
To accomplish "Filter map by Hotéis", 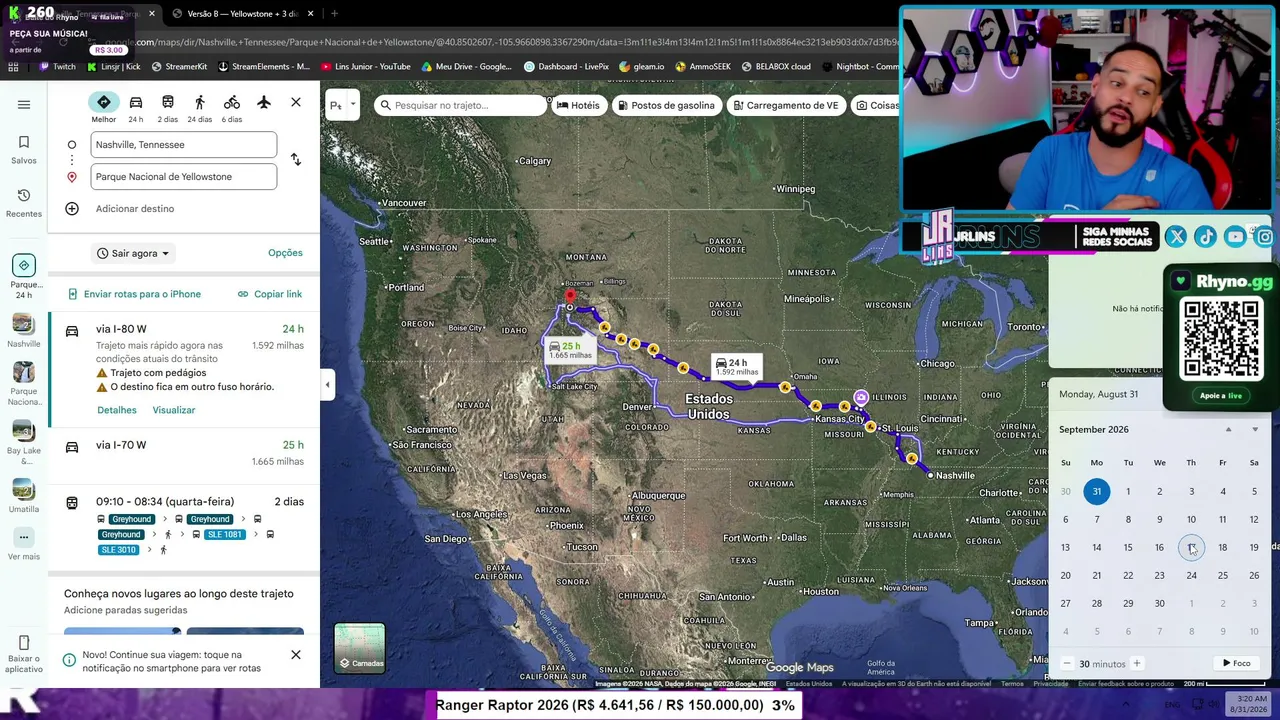I will tap(578, 105).
